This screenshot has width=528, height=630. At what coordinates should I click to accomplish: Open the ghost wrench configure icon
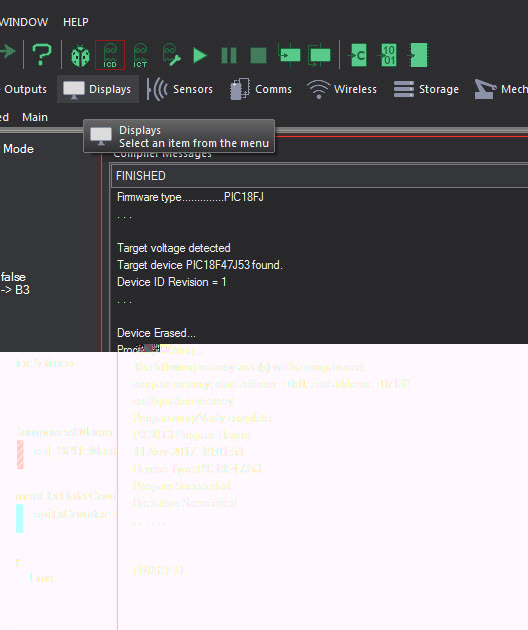click(x=171, y=55)
